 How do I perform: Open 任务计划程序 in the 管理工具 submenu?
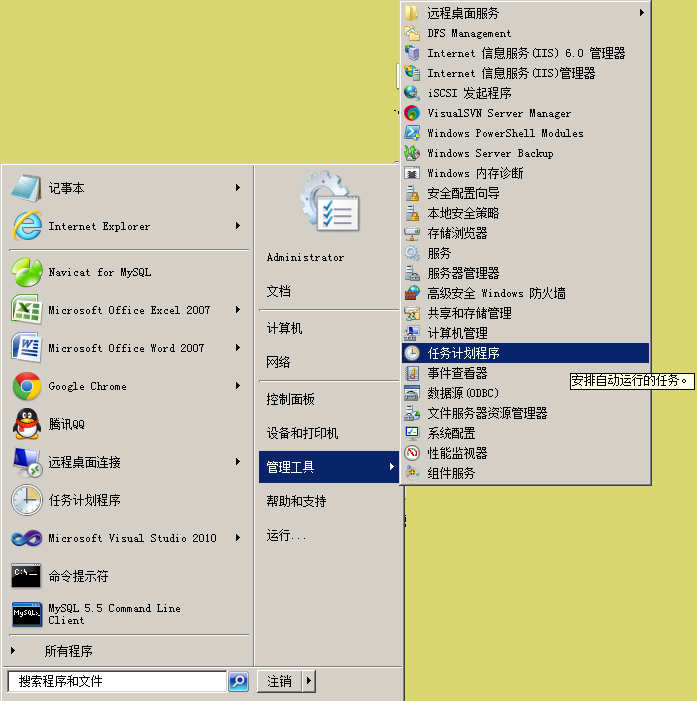pos(525,353)
